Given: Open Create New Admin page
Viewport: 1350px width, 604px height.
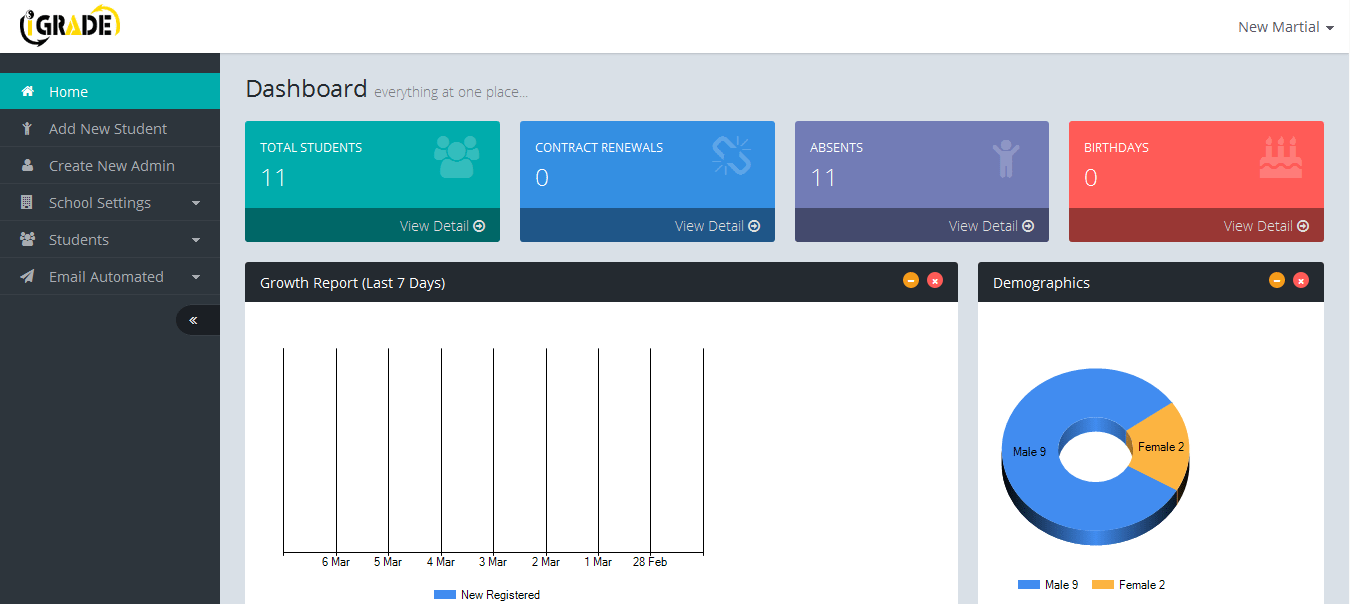Looking at the screenshot, I should [110, 165].
